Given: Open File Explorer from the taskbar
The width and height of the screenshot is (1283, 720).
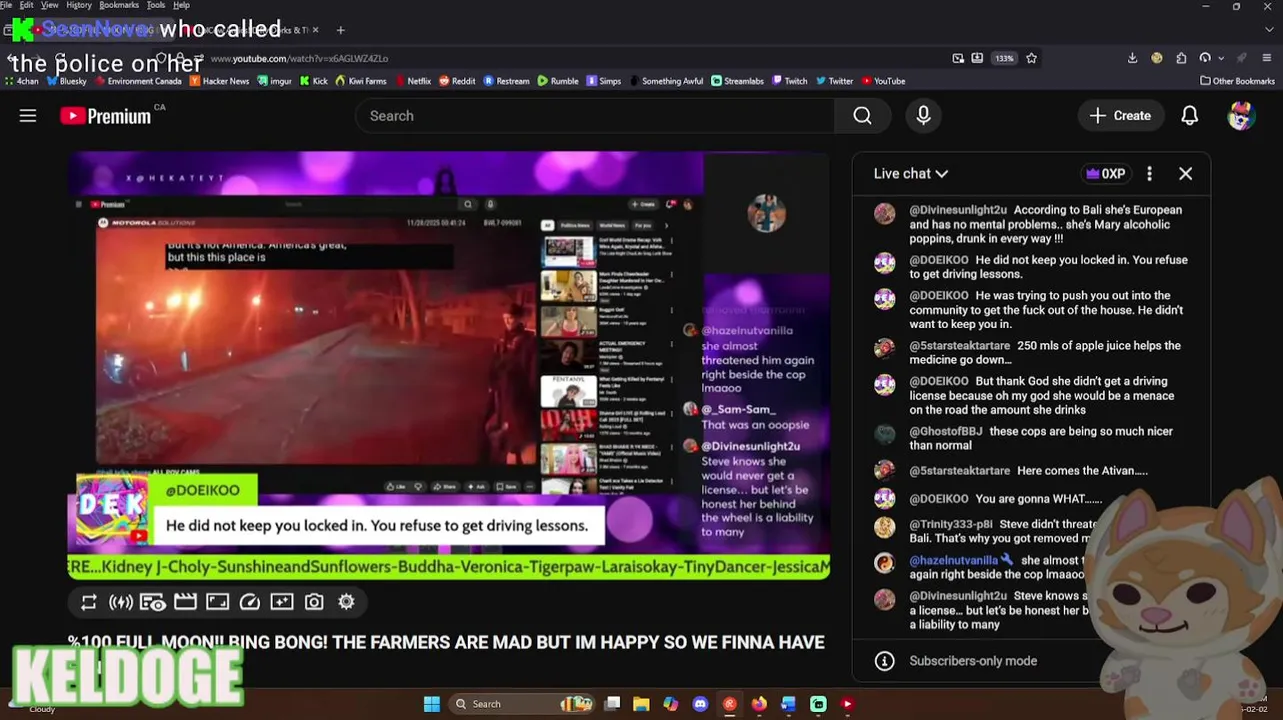Looking at the screenshot, I should 641,704.
